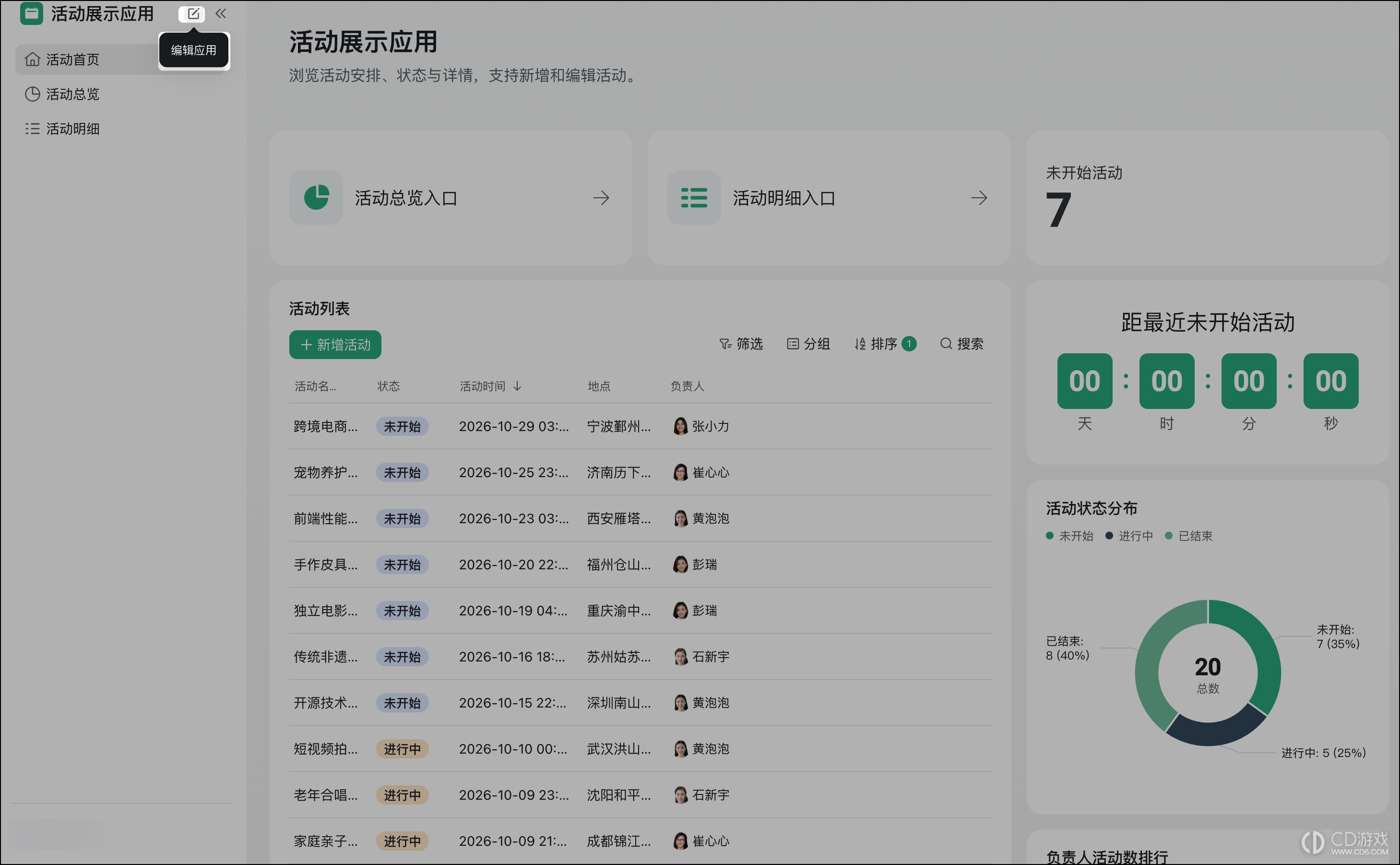This screenshot has height=865, width=1400.
Task: Open the 老年合唱 activity row
Action: point(640,795)
